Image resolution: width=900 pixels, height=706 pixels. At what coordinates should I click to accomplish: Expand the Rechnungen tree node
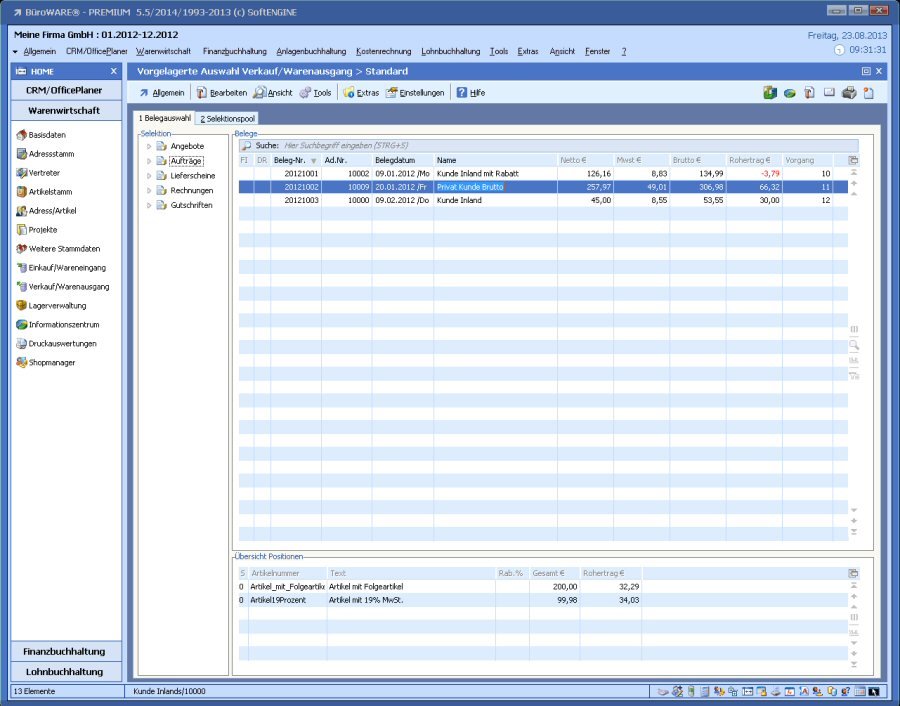click(x=149, y=190)
